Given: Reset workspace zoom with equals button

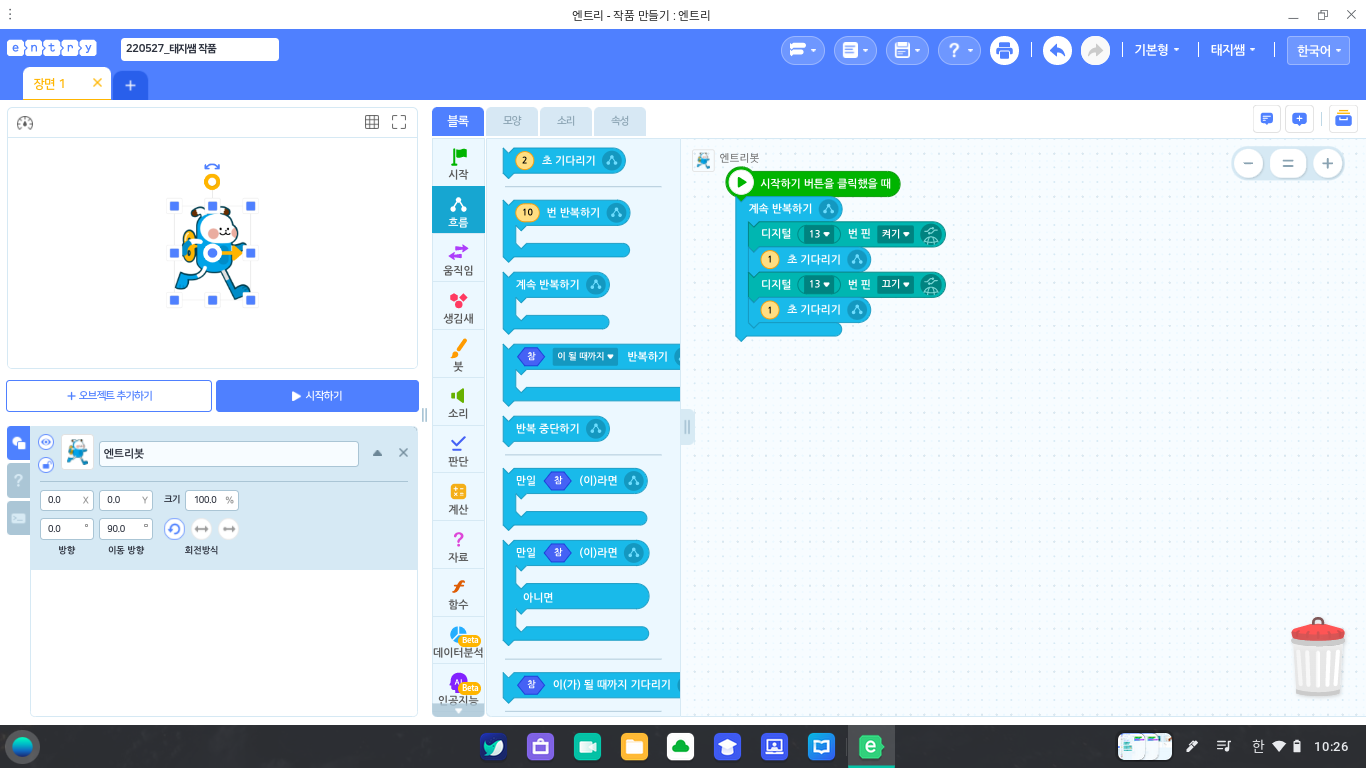Looking at the screenshot, I should 1288,163.
